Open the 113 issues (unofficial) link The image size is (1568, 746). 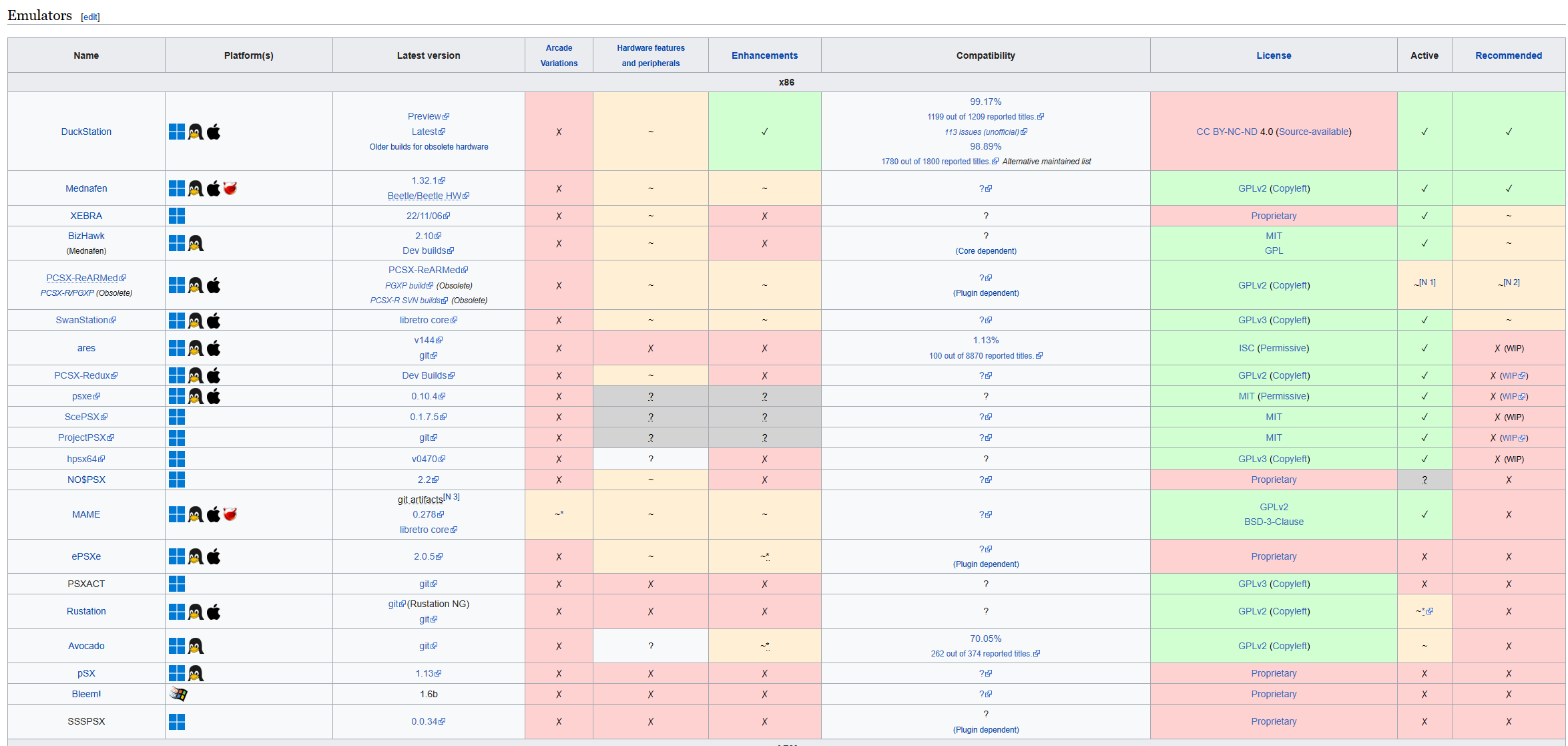click(985, 132)
